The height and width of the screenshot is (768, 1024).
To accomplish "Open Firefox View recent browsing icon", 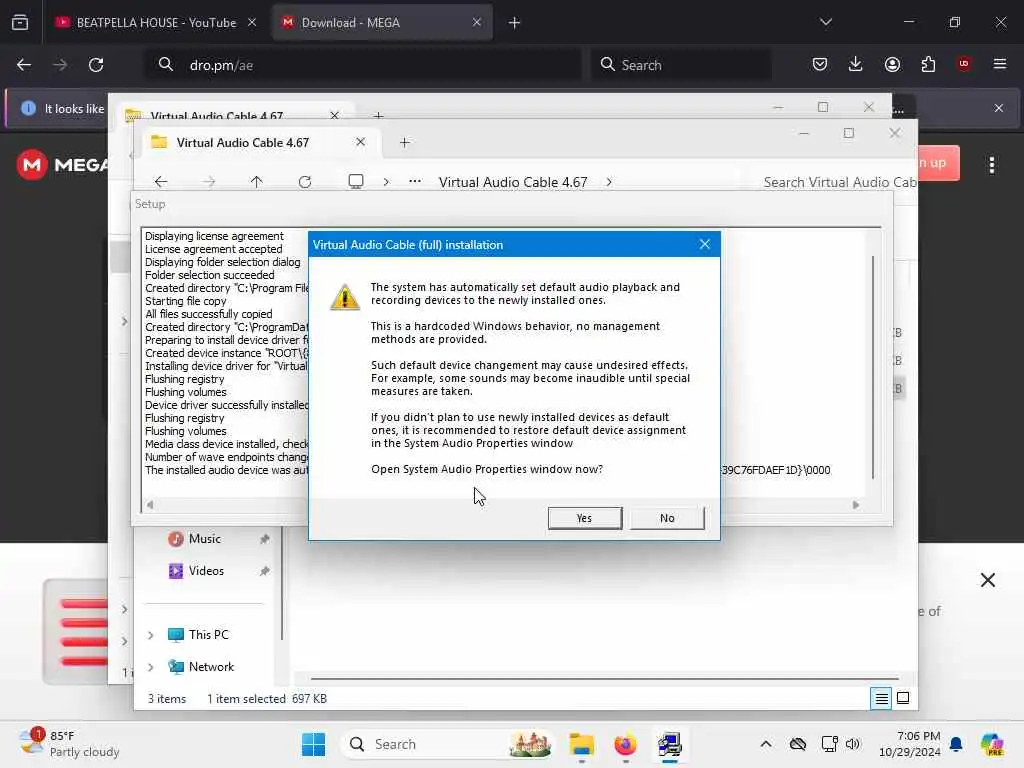I will (20, 23).
